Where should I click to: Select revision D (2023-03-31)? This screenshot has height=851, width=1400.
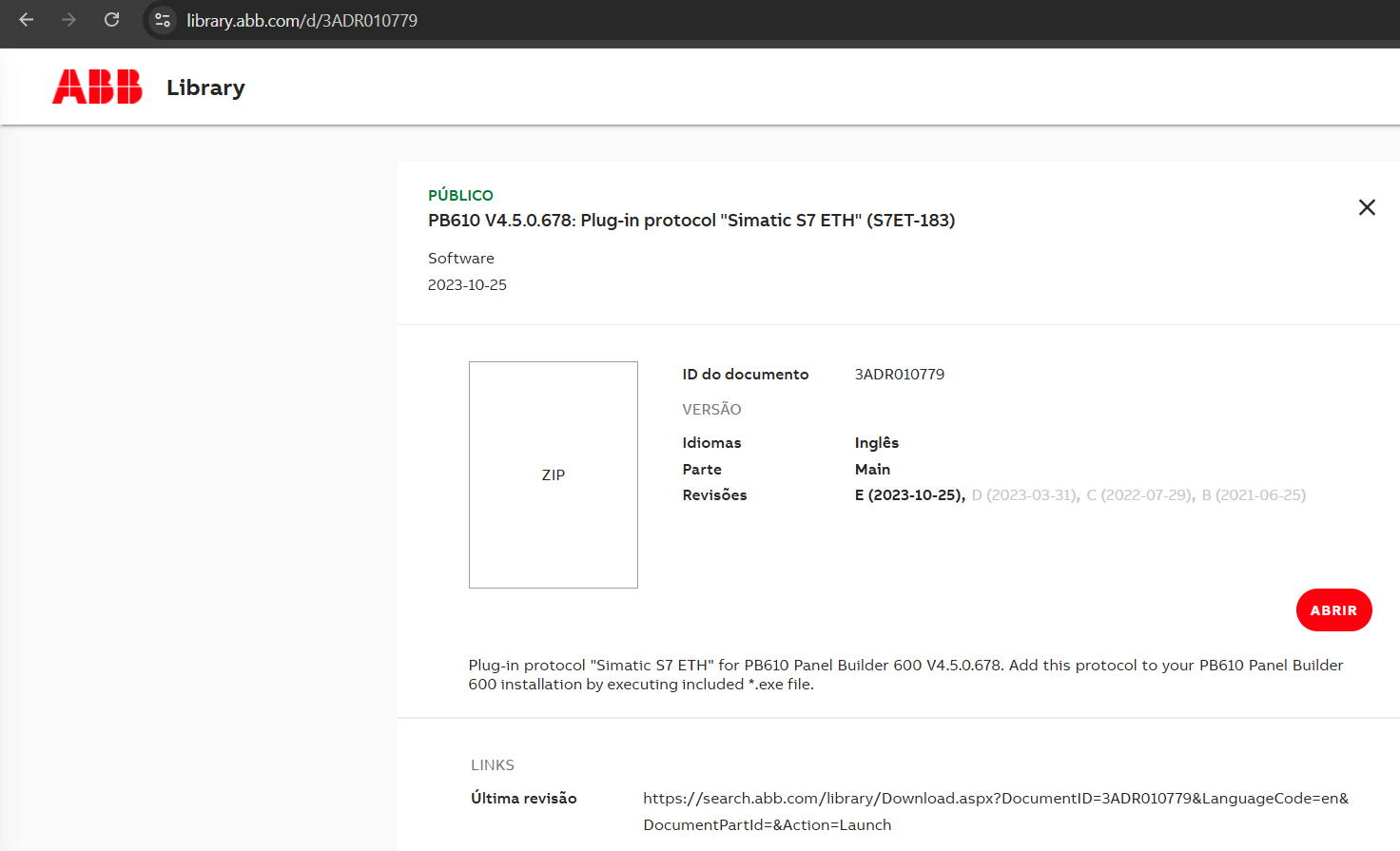[x=1023, y=495]
